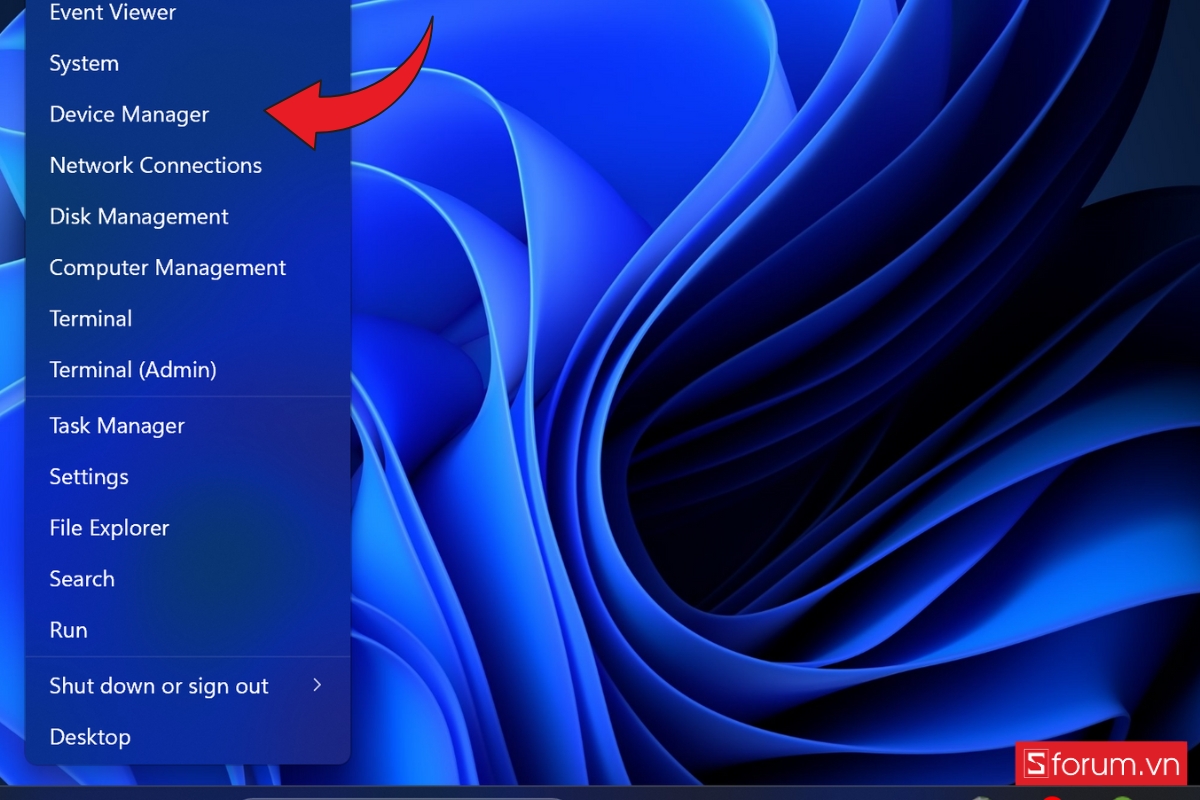Open Device Manager from the menu
Image resolution: width=1200 pixels, height=800 pixels.
coord(129,115)
